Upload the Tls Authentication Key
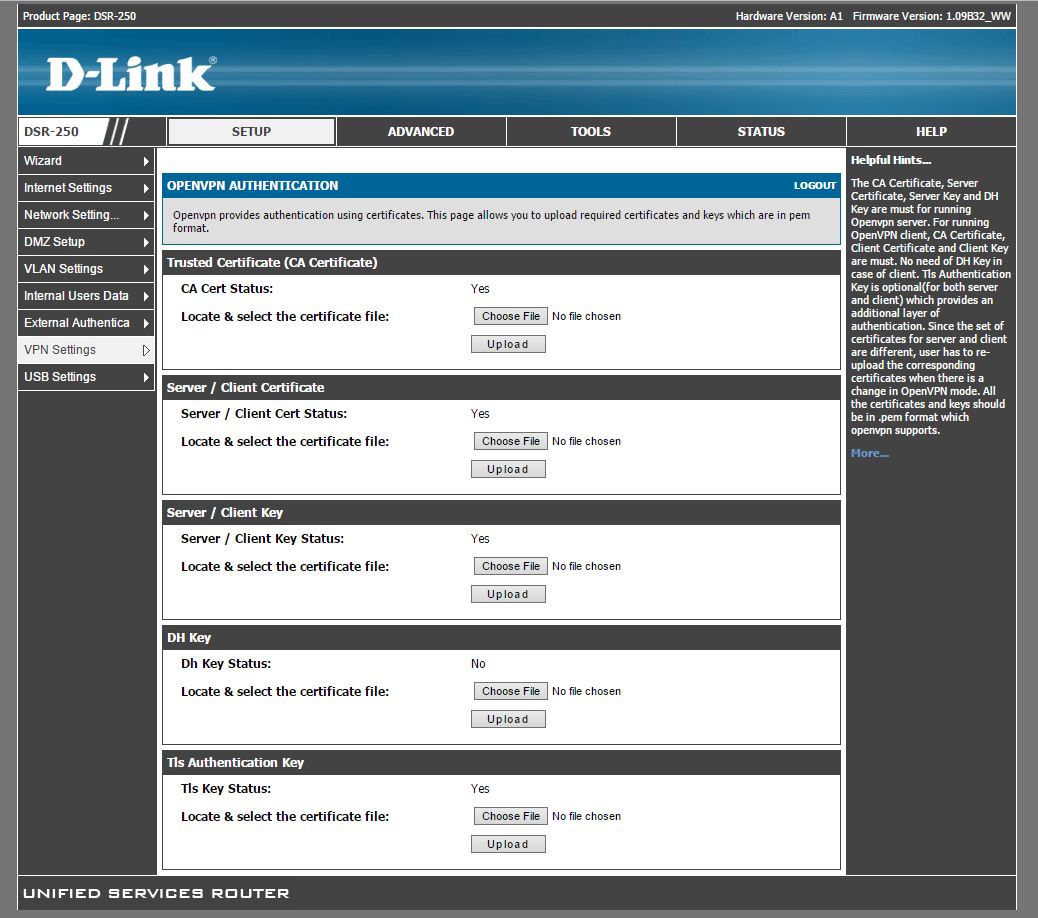Screen dimensions: 1038x918 [508, 845]
